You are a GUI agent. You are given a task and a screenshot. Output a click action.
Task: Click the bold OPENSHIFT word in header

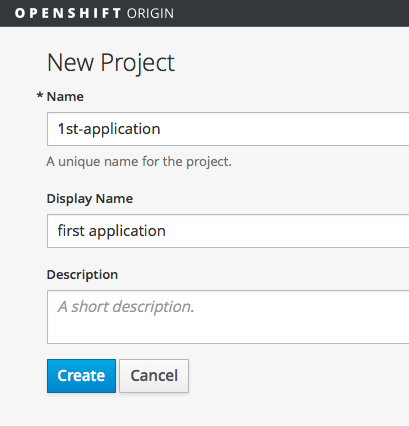click(68, 13)
